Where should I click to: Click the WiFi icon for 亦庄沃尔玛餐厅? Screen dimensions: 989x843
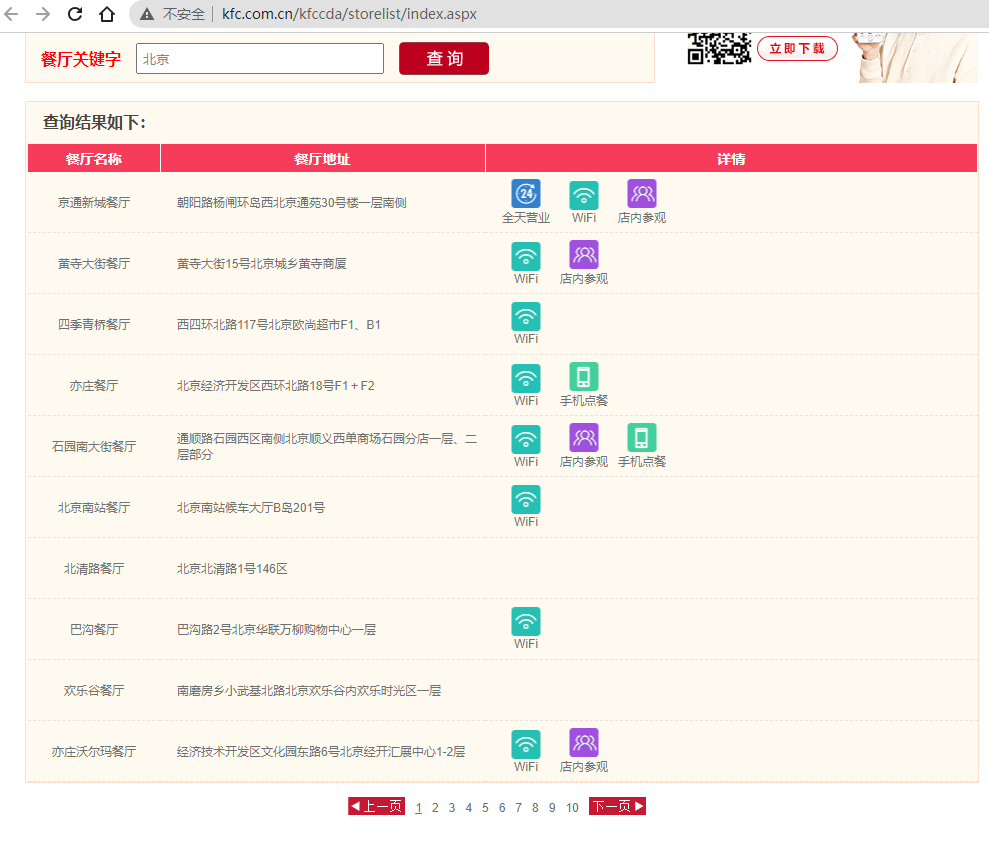[x=526, y=745]
